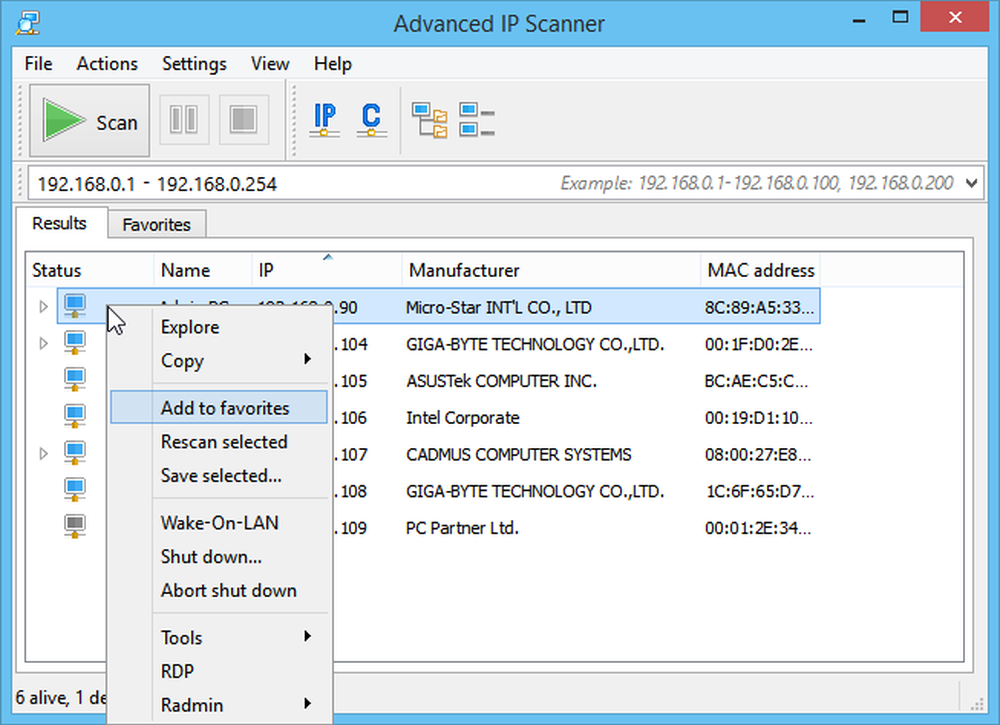
Task: Open the Radmin submenu
Action: coord(230,704)
